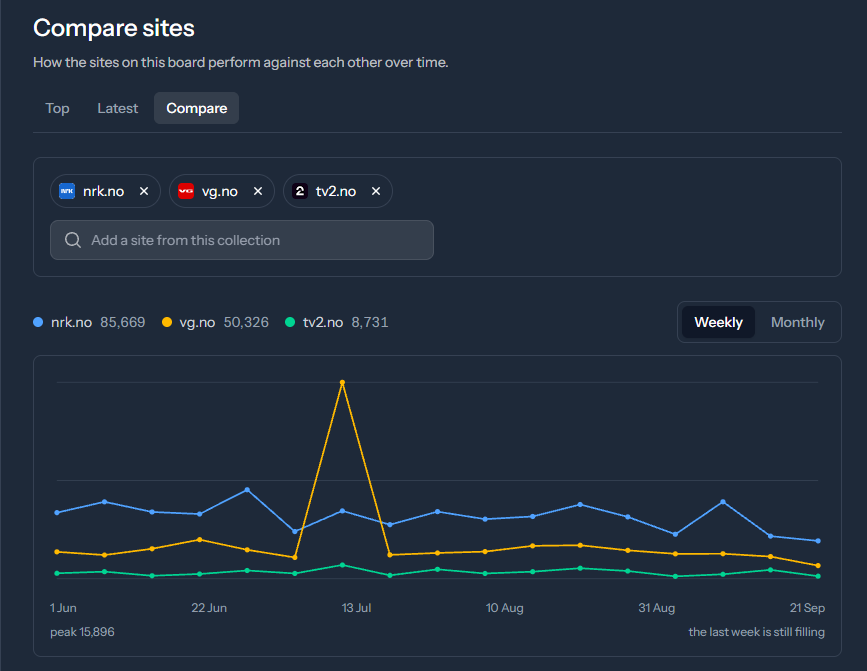Click the nrk.no logo icon

point(67,191)
